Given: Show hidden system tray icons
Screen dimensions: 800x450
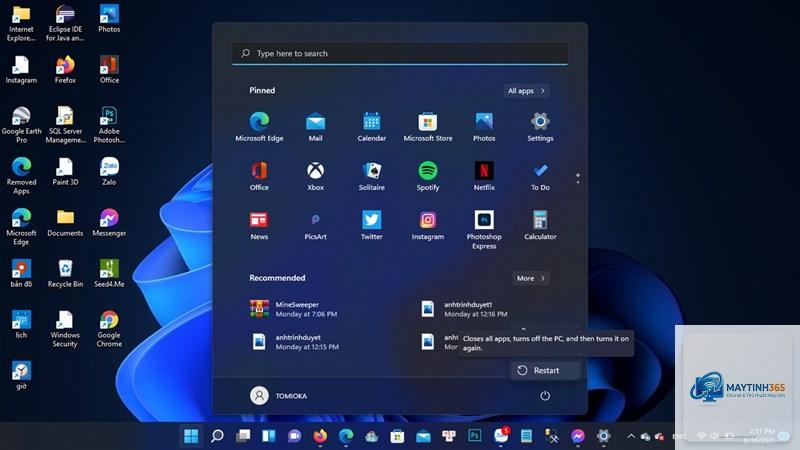Looking at the screenshot, I should (x=631, y=436).
